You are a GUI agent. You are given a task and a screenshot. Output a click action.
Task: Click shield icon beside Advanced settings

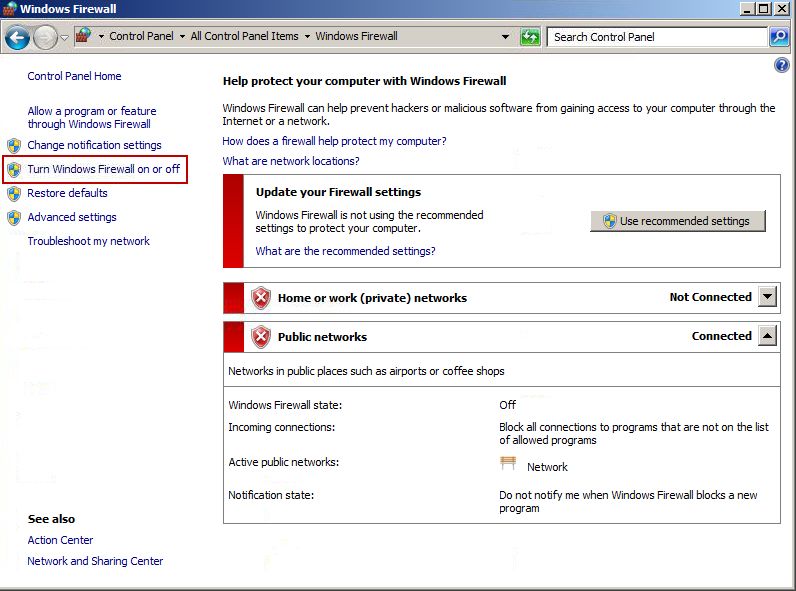[14, 217]
